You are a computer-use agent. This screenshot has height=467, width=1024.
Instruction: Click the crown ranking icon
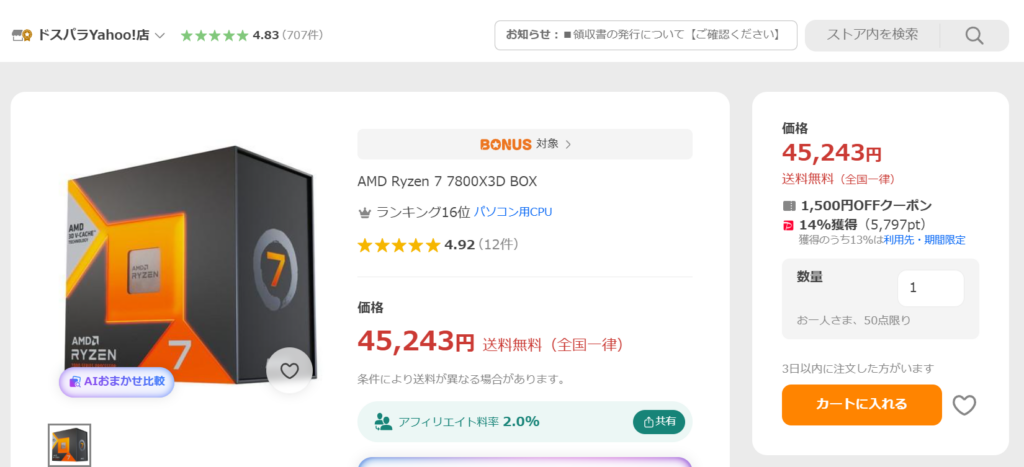(365, 212)
